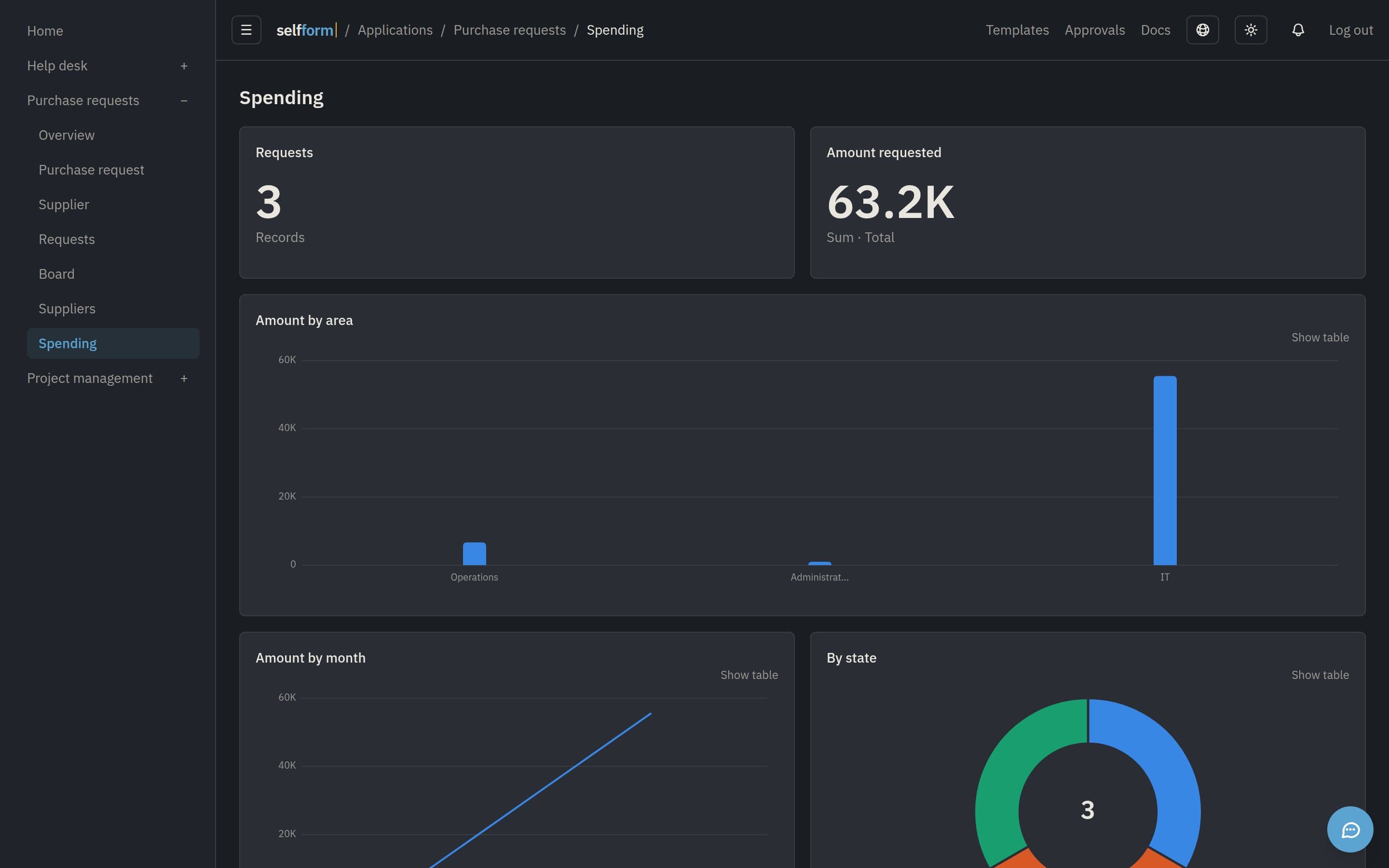Open notifications bell

tap(1298, 30)
